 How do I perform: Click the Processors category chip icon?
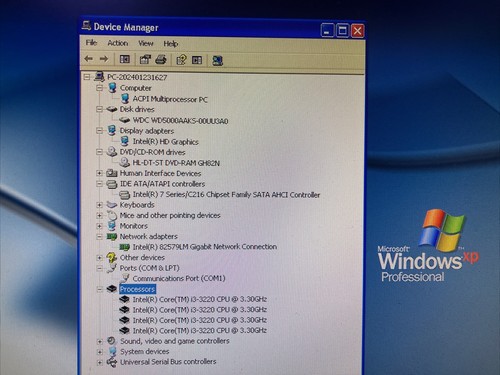[112, 289]
